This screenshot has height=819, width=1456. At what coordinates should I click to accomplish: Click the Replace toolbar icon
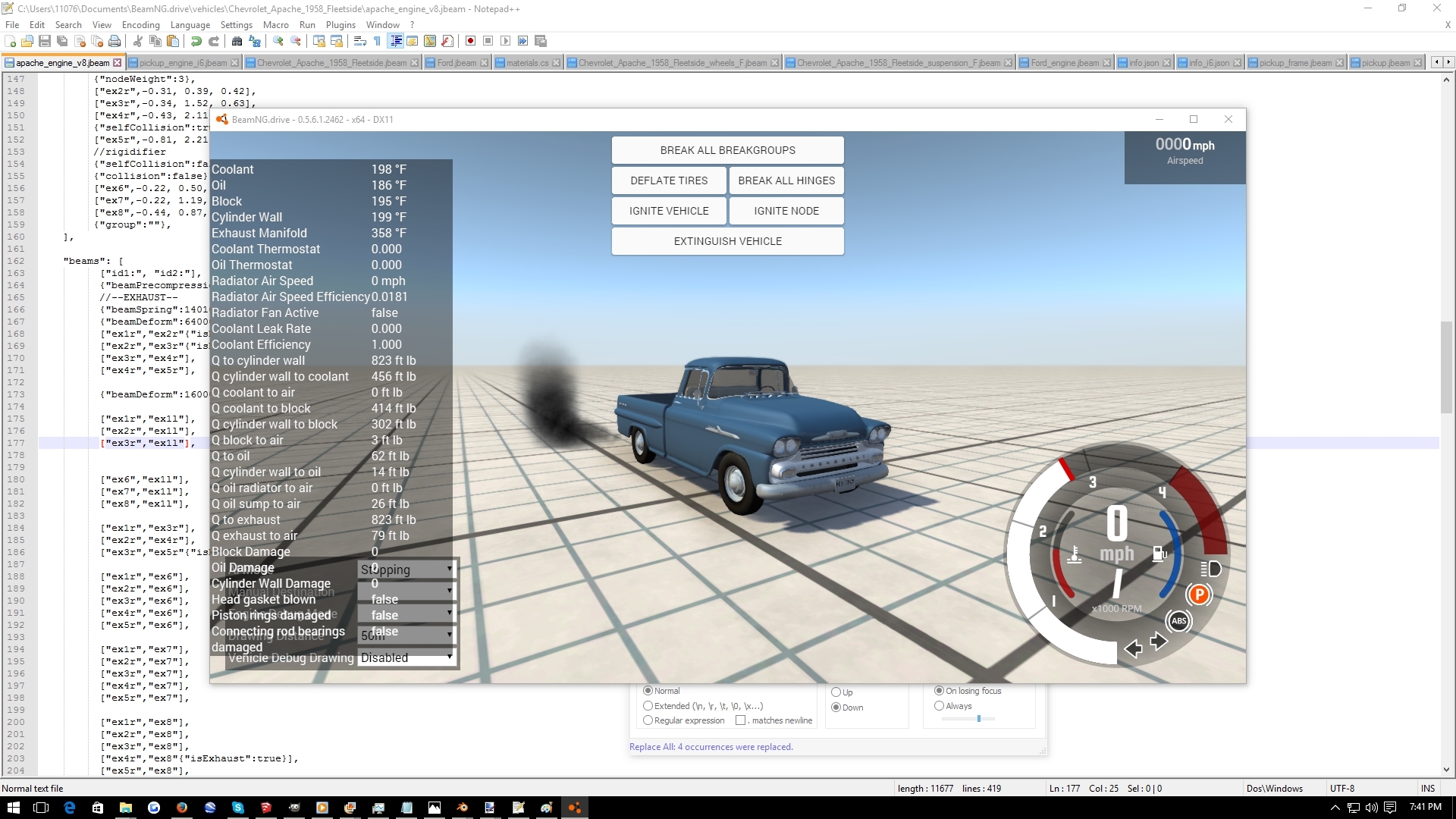click(x=255, y=41)
